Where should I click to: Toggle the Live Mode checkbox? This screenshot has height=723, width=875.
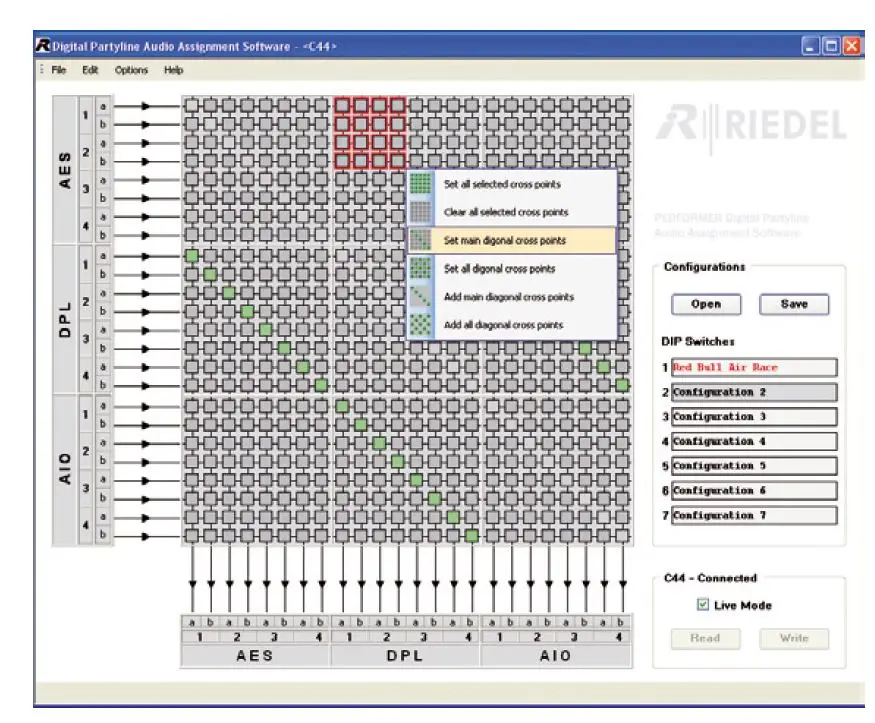(x=703, y=604)
